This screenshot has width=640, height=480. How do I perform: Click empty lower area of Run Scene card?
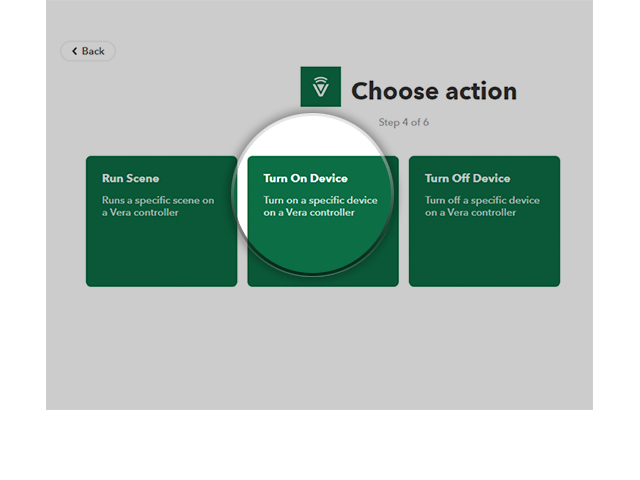pos(161,255)
